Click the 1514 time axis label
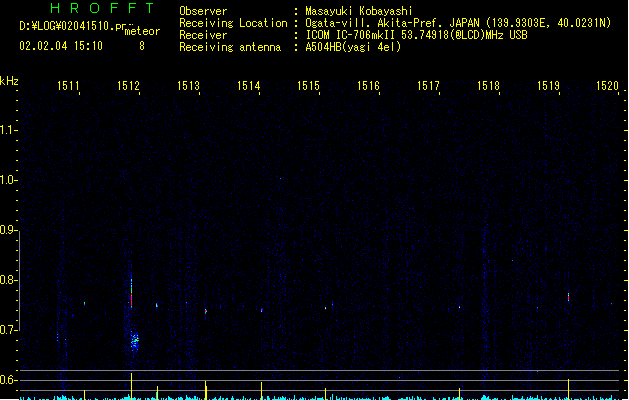This screenshot has width=629, height=400. click(248, 86)
